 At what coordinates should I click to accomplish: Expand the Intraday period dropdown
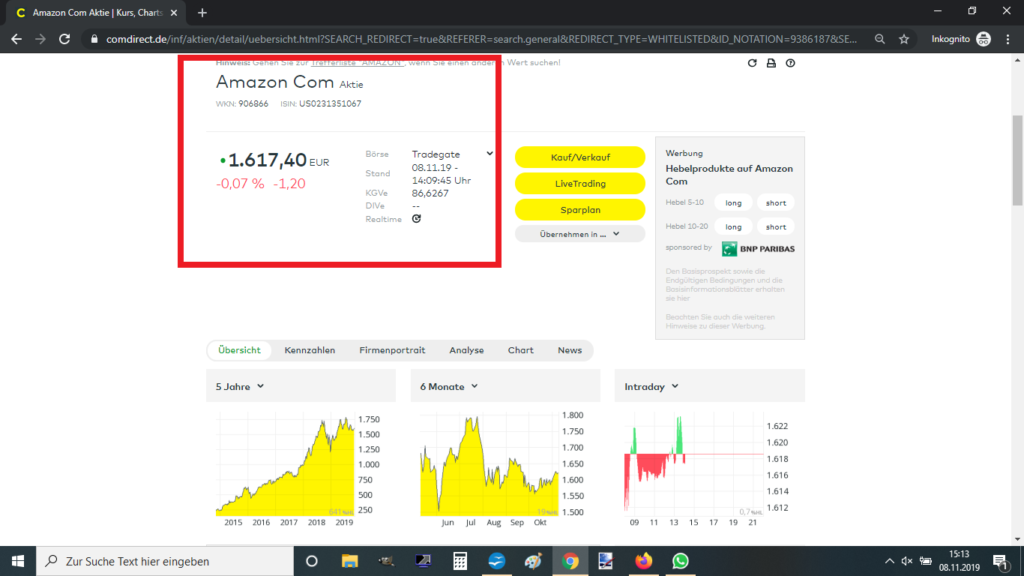pyautogui.click(x=651, y=387)
